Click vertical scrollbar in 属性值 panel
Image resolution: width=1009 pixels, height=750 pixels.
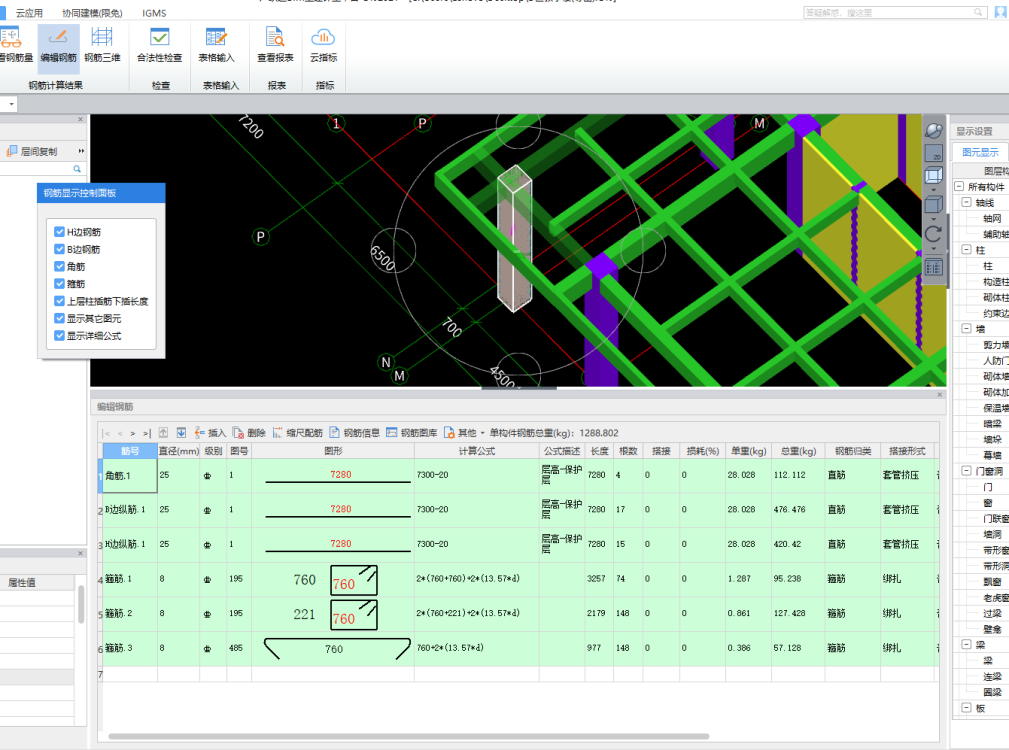[x=81, y=604]
